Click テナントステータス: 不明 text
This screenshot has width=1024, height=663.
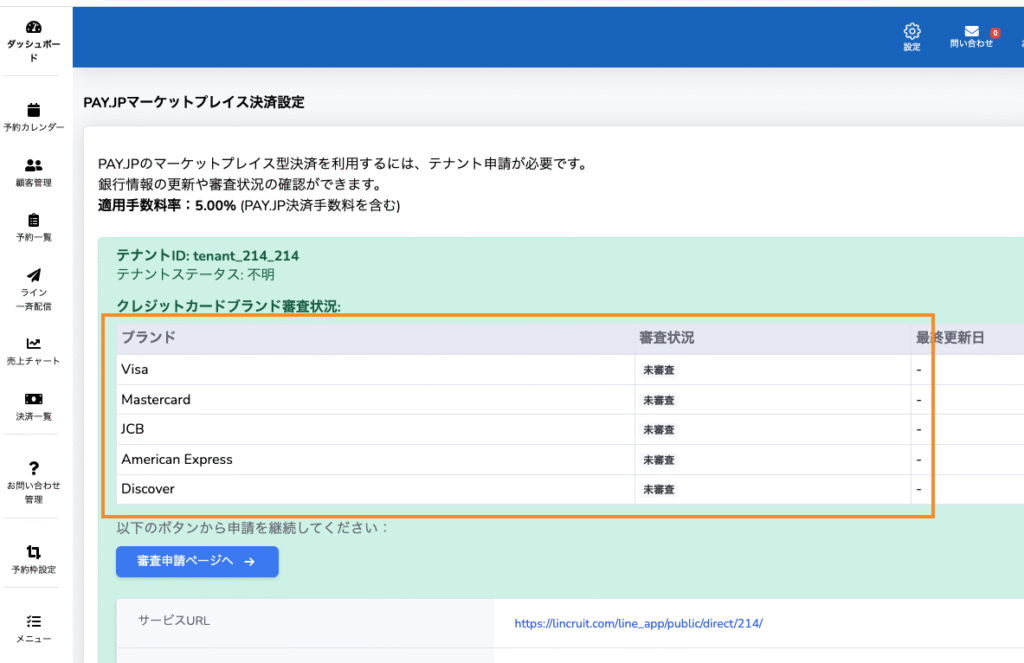pos(195,274)
